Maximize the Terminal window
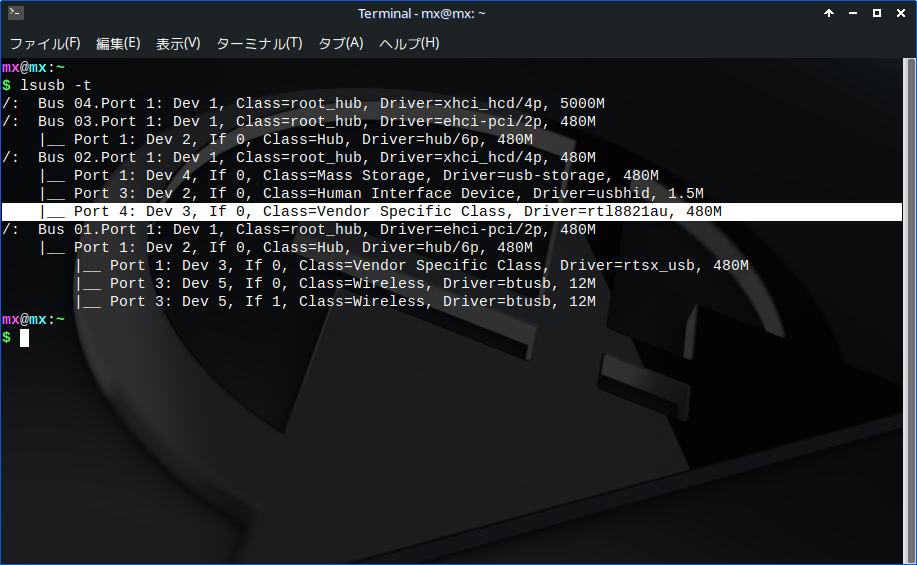This screenshot has width=917, height=565. (877, 13)
